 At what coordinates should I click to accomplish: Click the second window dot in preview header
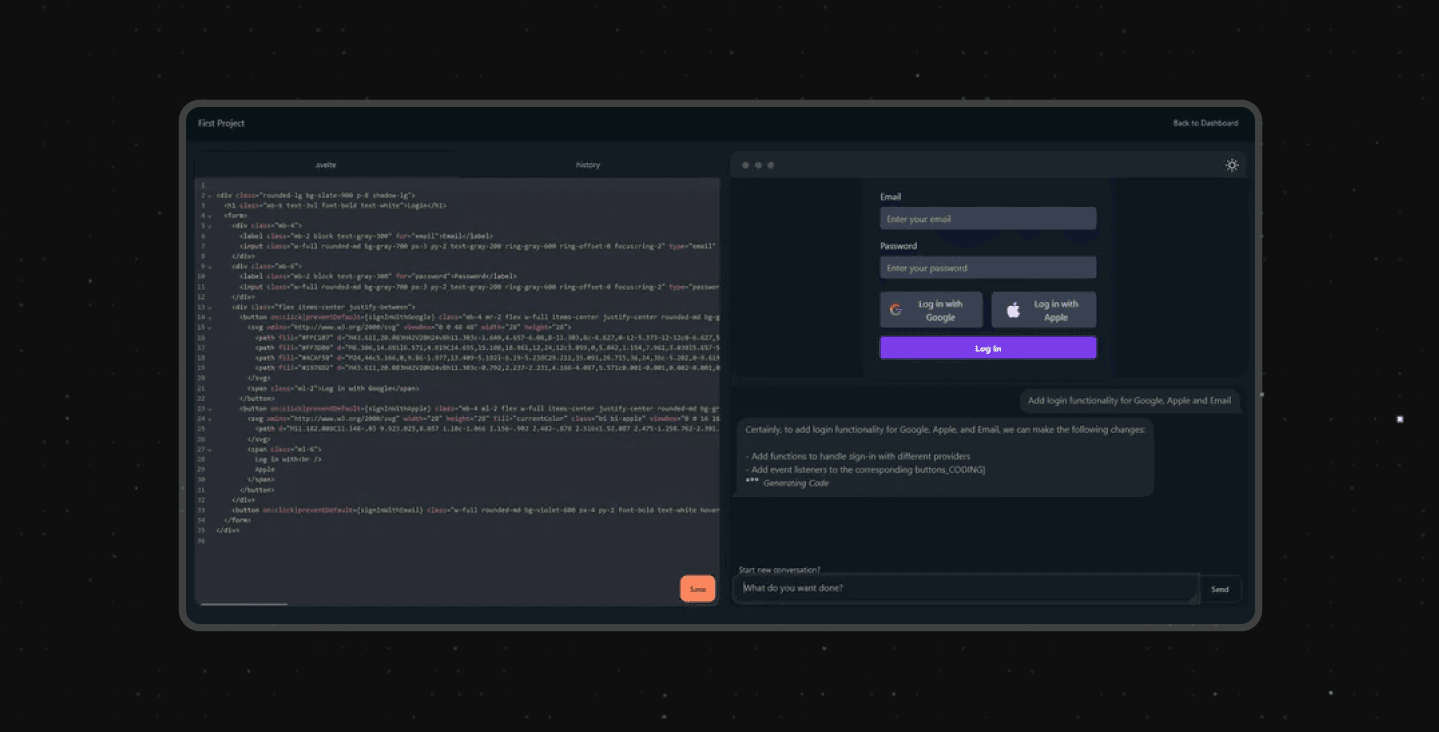(758, 165)
